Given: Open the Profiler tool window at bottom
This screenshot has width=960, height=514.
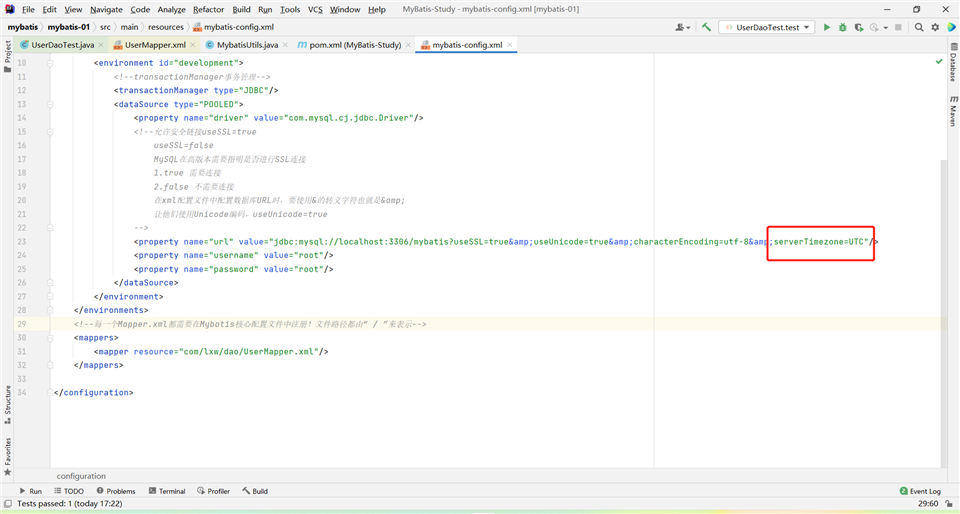Looking at the screenshot, I should tap(213, 491).
